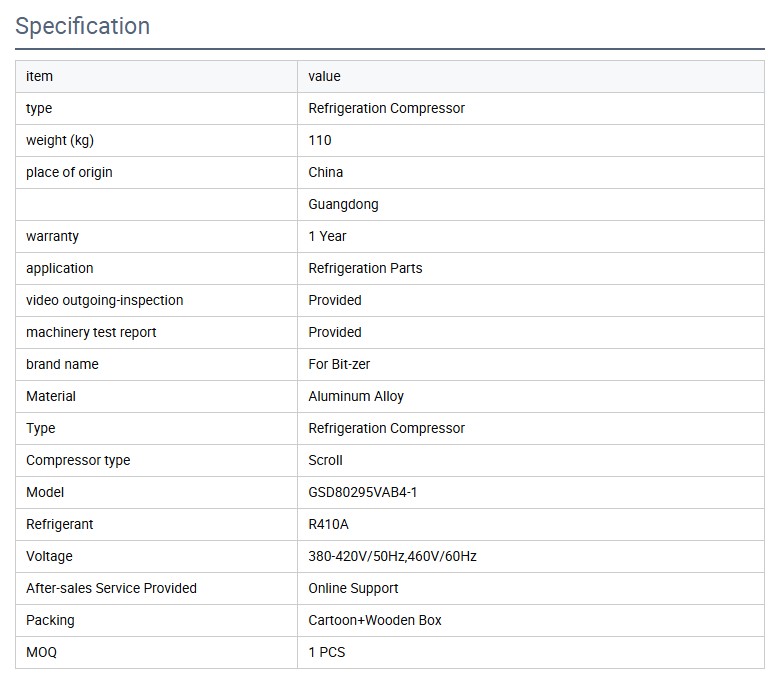Screen dimensions: 781x682
Task: Select the 'Aluminum Alloy' material value
Action: (x=356, y=396)
